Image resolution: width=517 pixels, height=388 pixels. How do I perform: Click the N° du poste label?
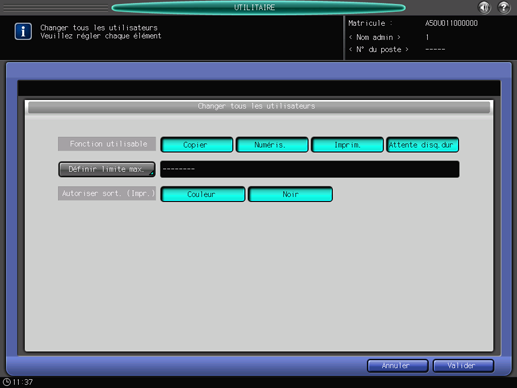click(379, 49)
